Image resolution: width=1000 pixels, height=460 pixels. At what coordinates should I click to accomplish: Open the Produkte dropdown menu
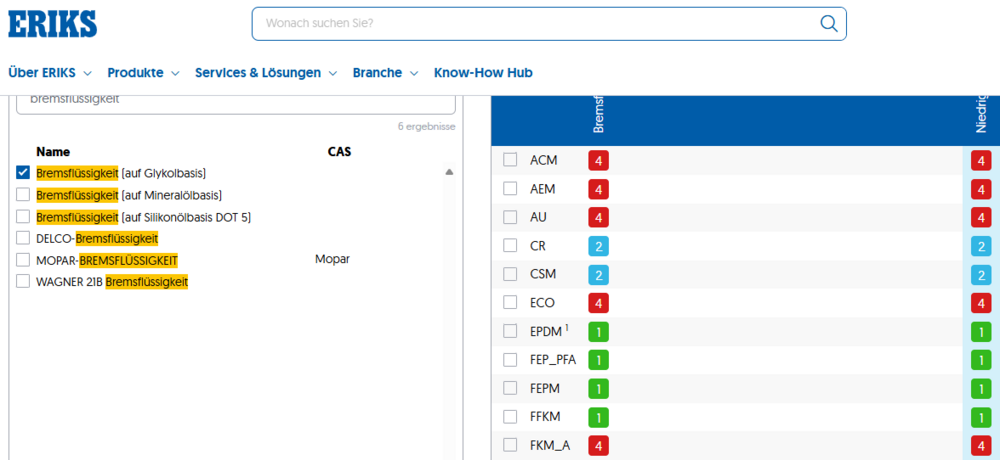coord(143,73)
